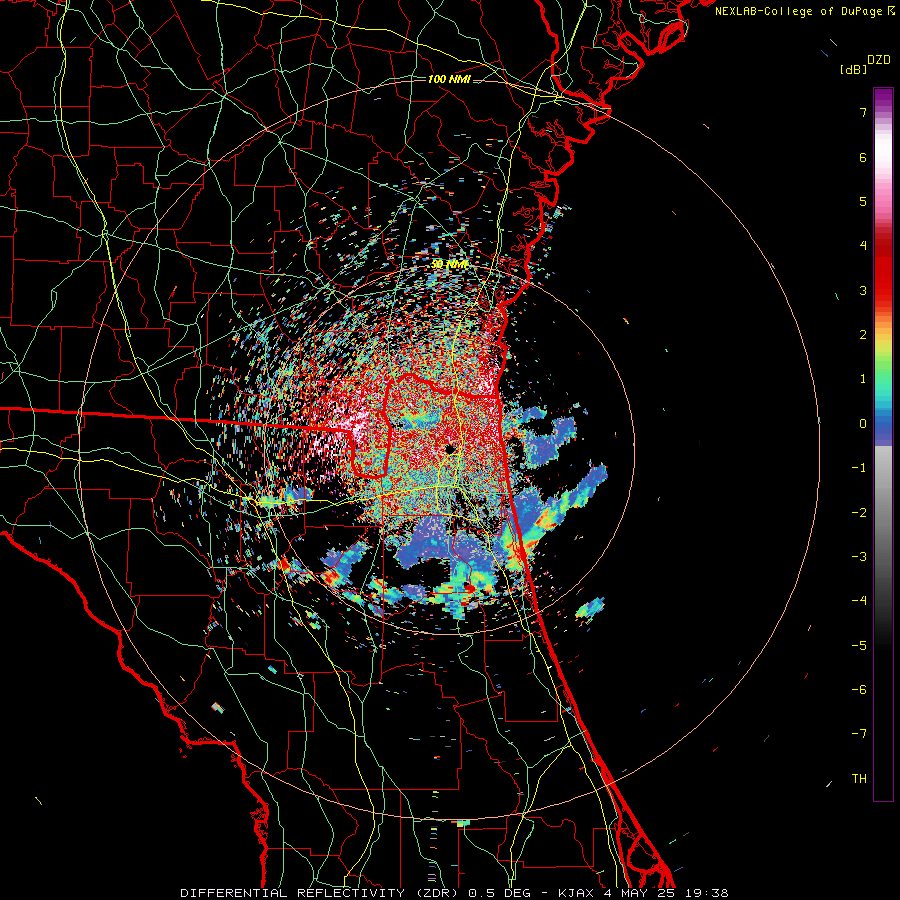Click the 50 NMI range ring label

coord(449,265)
